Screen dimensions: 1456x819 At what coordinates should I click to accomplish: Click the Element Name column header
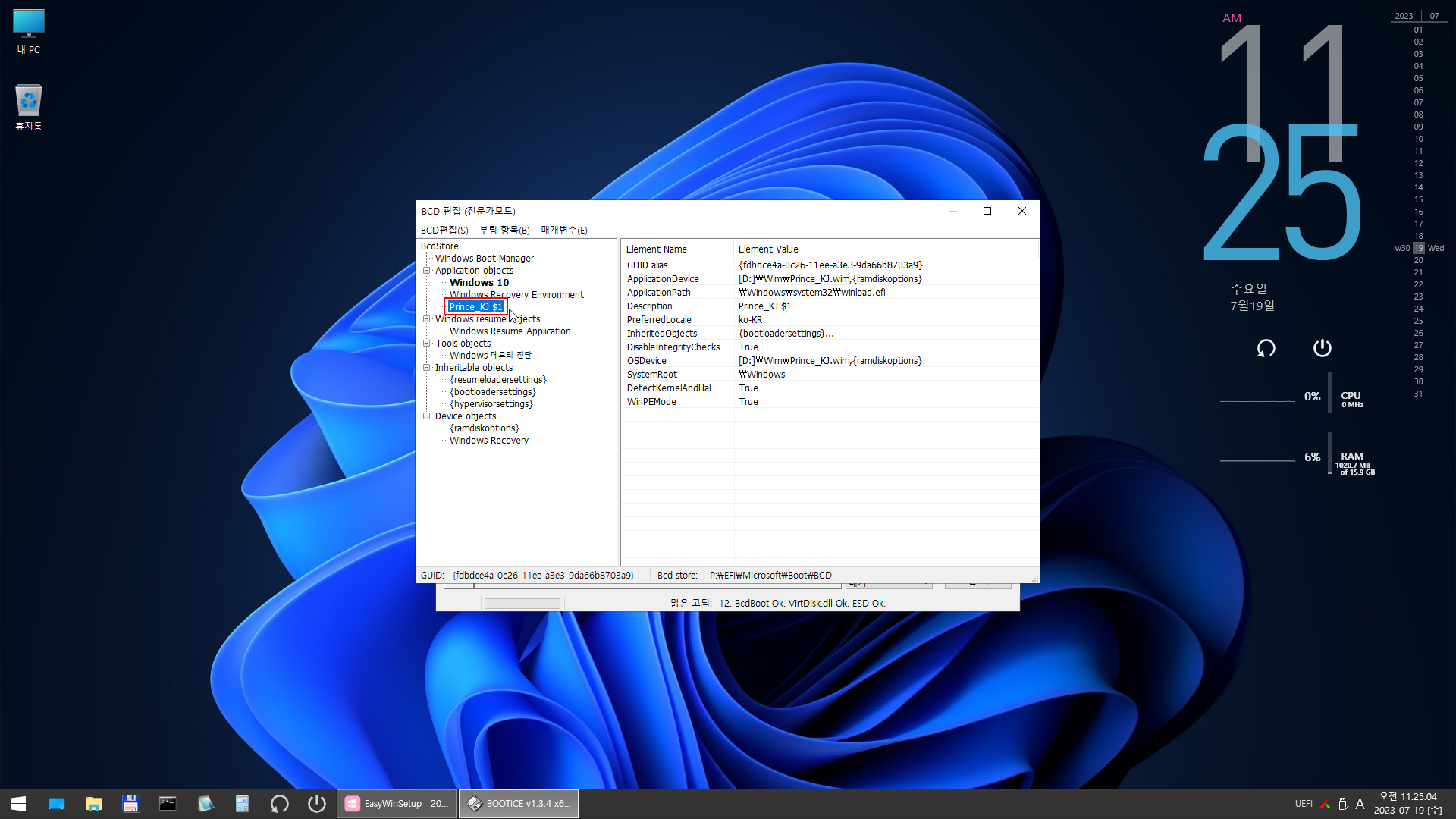point(677,249)
